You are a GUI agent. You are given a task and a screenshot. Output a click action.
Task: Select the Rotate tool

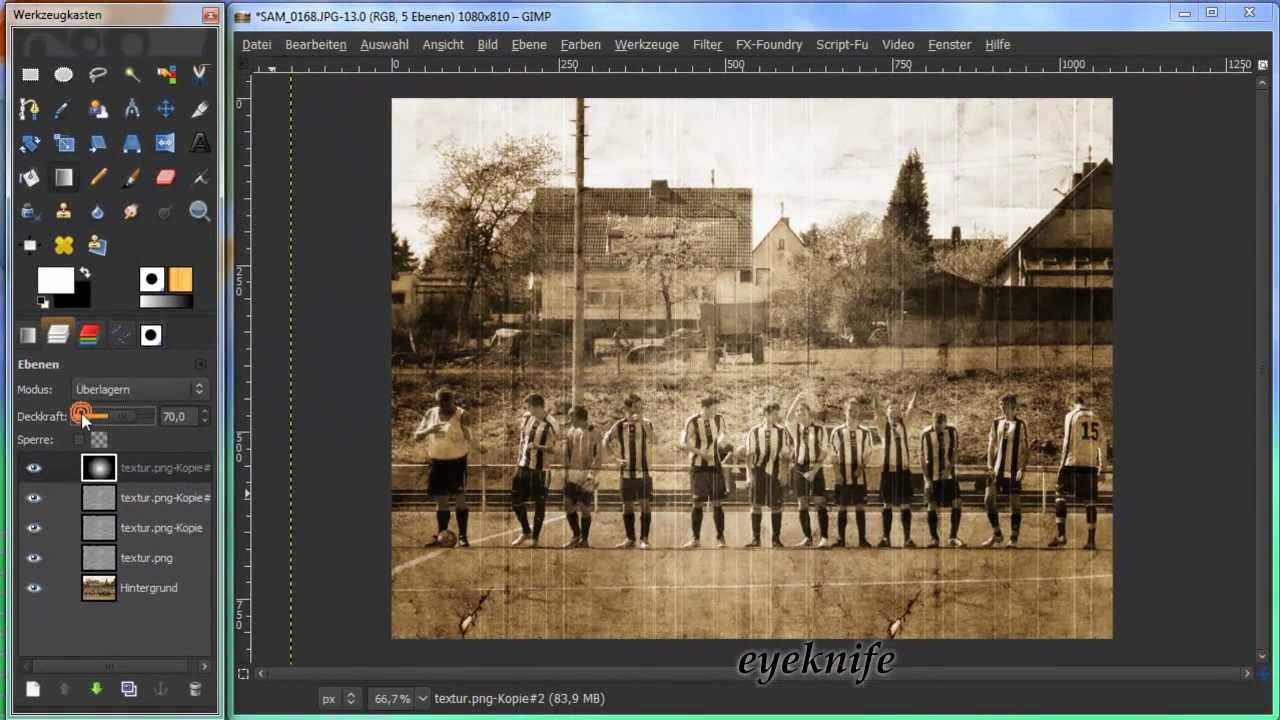pos(30,143)
